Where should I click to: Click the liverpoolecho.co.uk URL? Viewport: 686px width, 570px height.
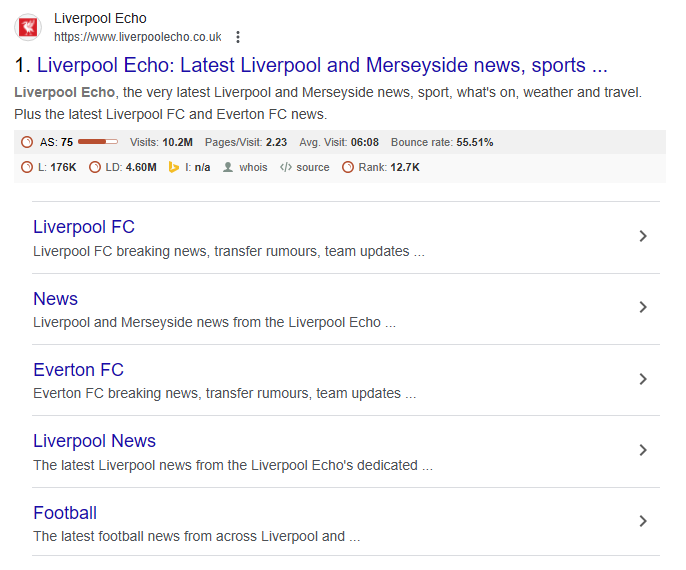(x=138, y=37)
